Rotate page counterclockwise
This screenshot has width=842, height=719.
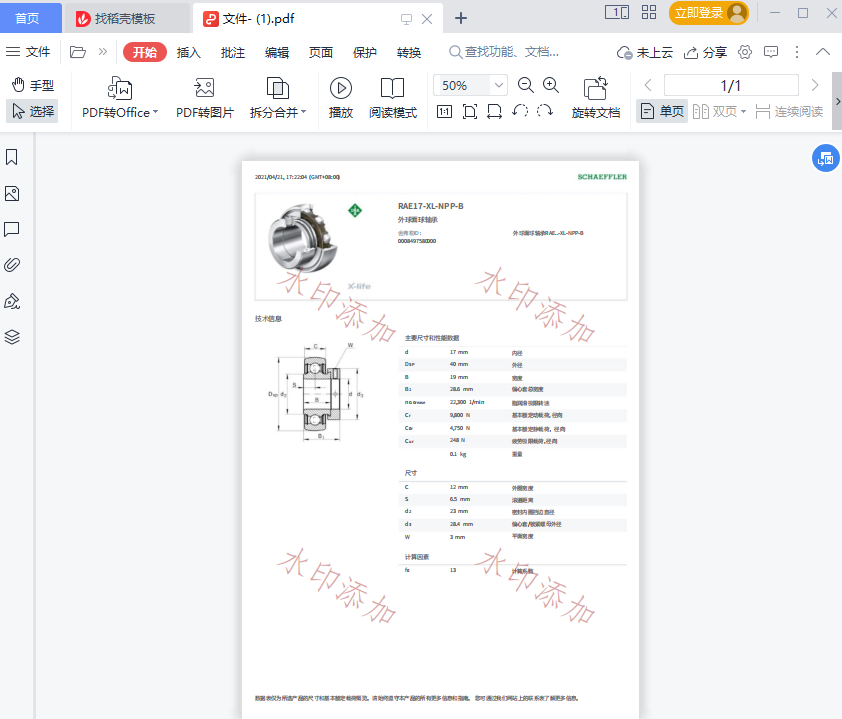click(x=520, y=111)
